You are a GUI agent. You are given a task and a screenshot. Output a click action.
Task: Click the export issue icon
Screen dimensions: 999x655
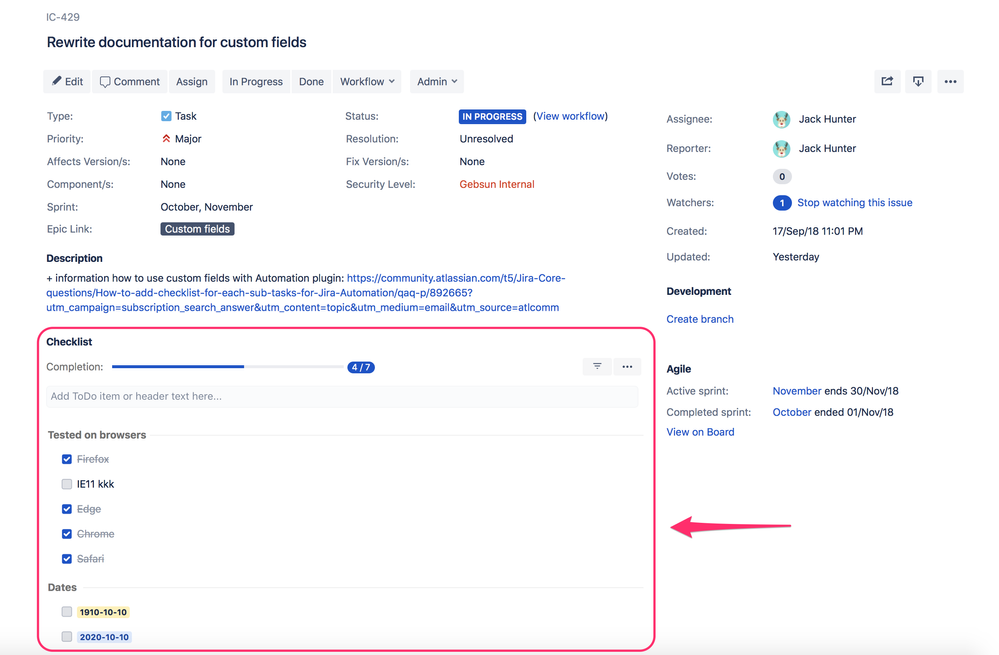pos(918,82)
